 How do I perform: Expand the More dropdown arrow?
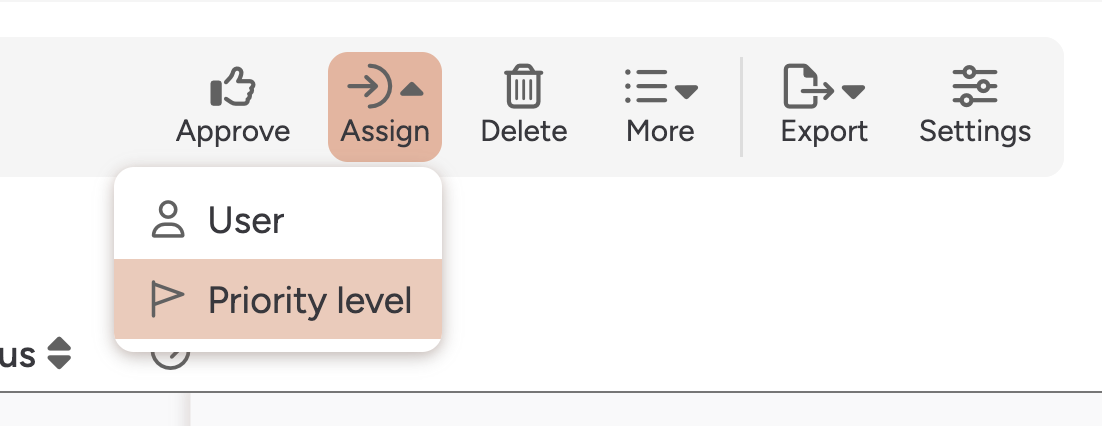(686, 92)
